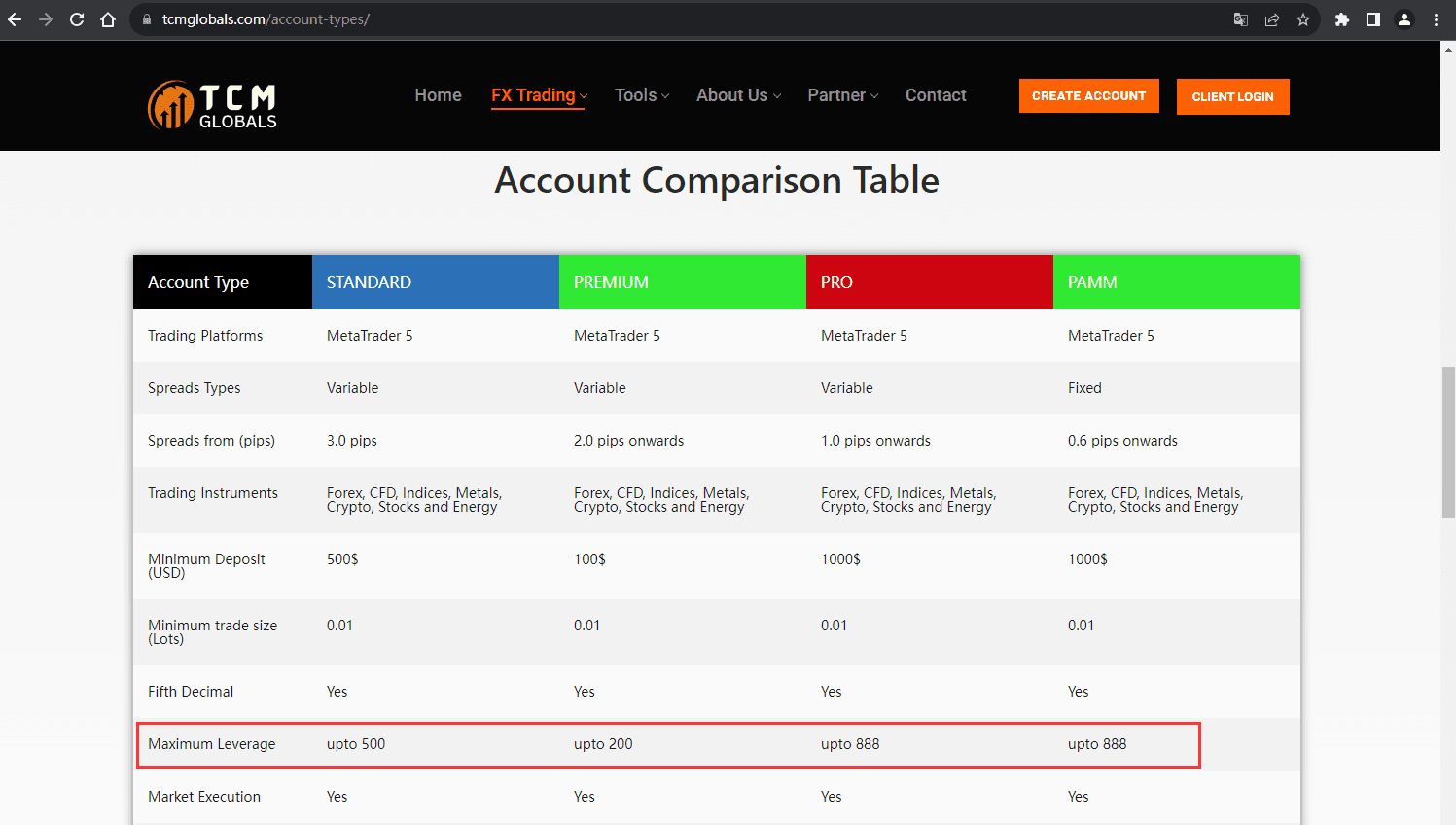The image size is (1456, 825).
Task: Click the TCM Globals logo
Action: click(212, 105)
